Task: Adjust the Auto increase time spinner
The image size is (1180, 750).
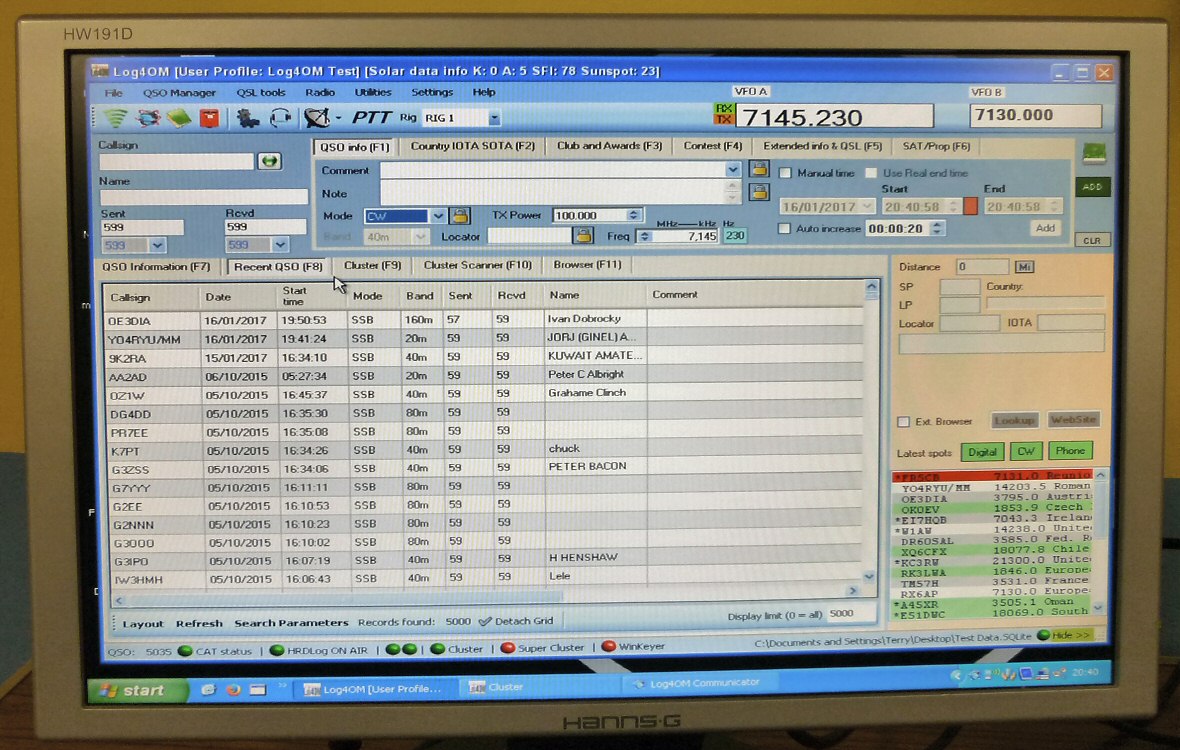Action: click(936, 228)
